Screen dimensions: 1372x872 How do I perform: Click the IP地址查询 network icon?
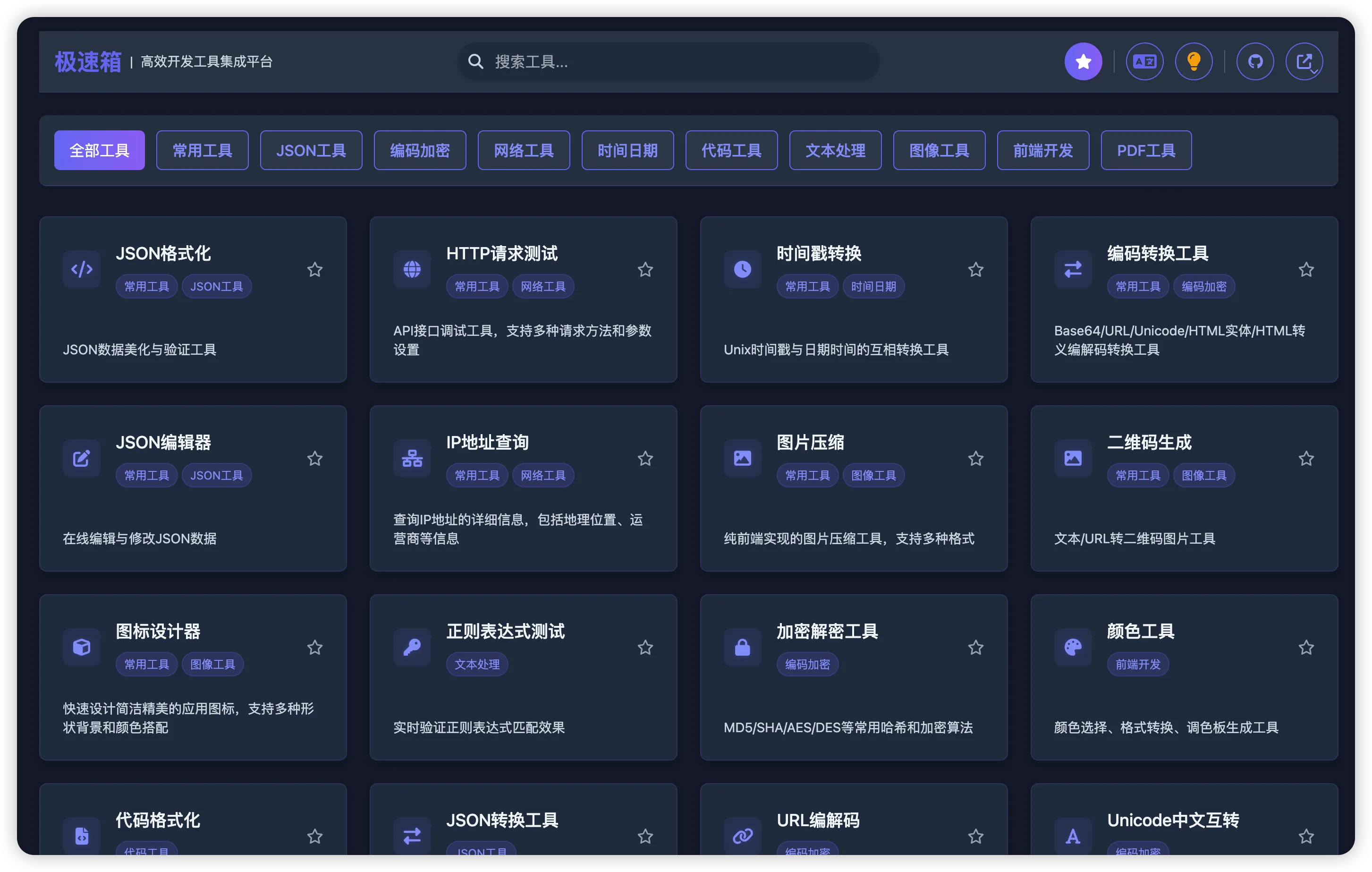[x=412, y=458]
